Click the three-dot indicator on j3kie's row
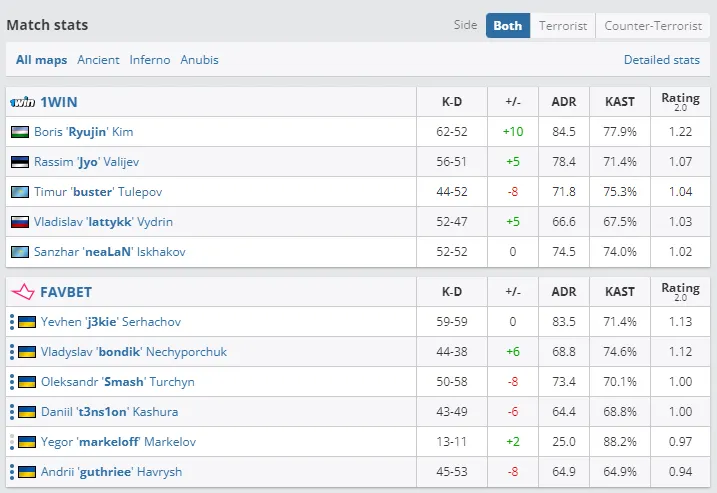 (x=12, y=322)
